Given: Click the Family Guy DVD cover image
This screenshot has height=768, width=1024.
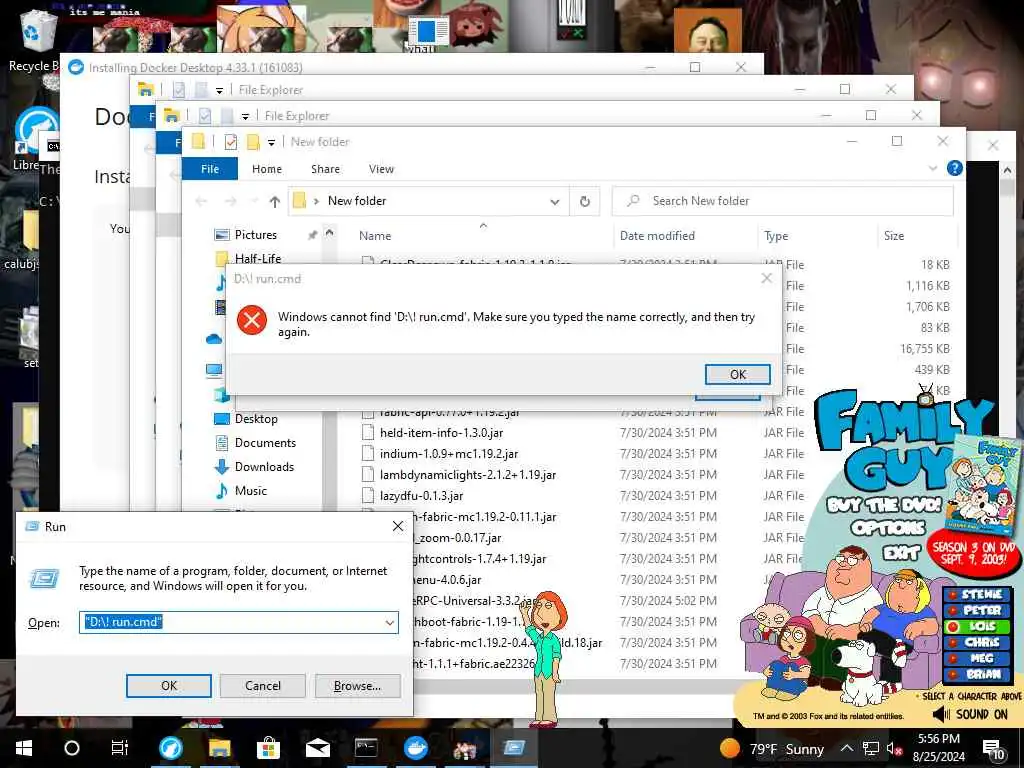Looking at the screenshot, I should pyautogui.click(x=985, y=485).
